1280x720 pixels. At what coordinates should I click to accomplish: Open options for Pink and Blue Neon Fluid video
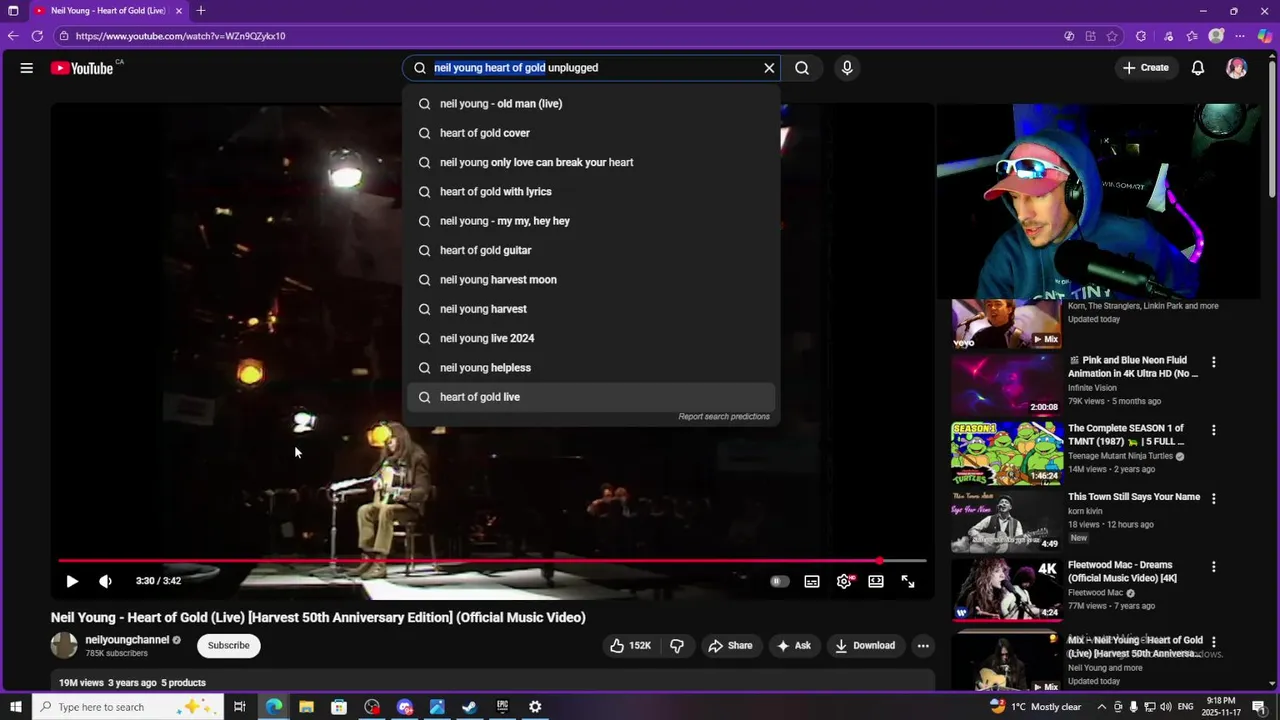point(1214,362)
